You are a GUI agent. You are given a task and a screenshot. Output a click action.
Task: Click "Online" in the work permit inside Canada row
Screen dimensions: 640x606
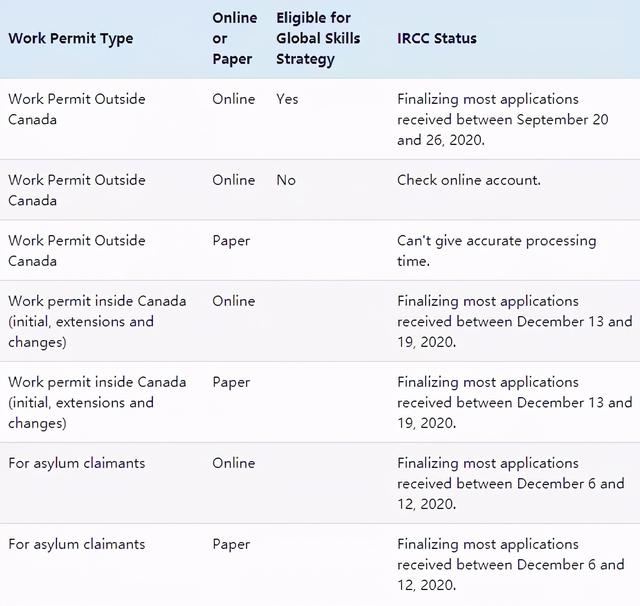(x=234, y=301)
